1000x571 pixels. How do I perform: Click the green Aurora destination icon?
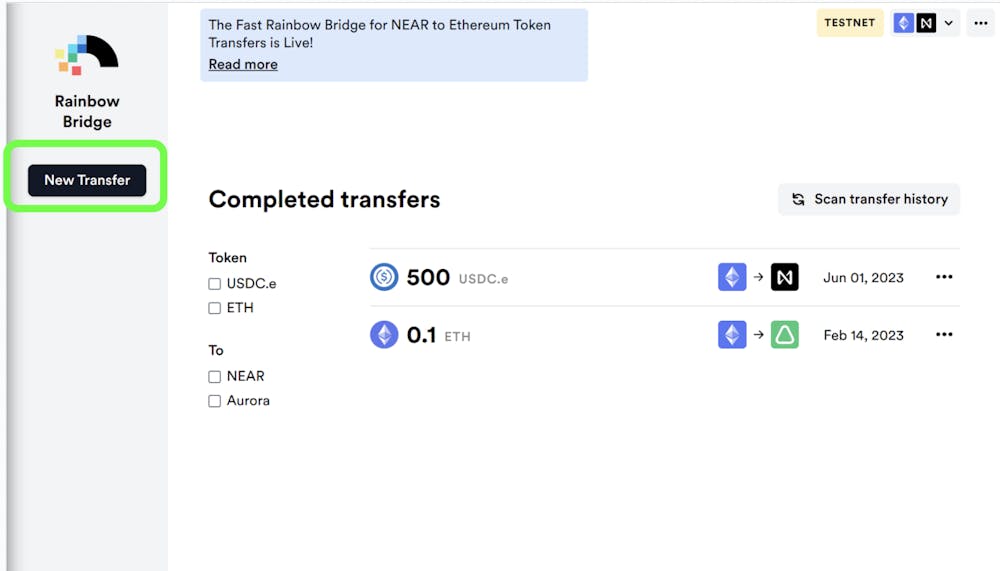tap(784, 334)
